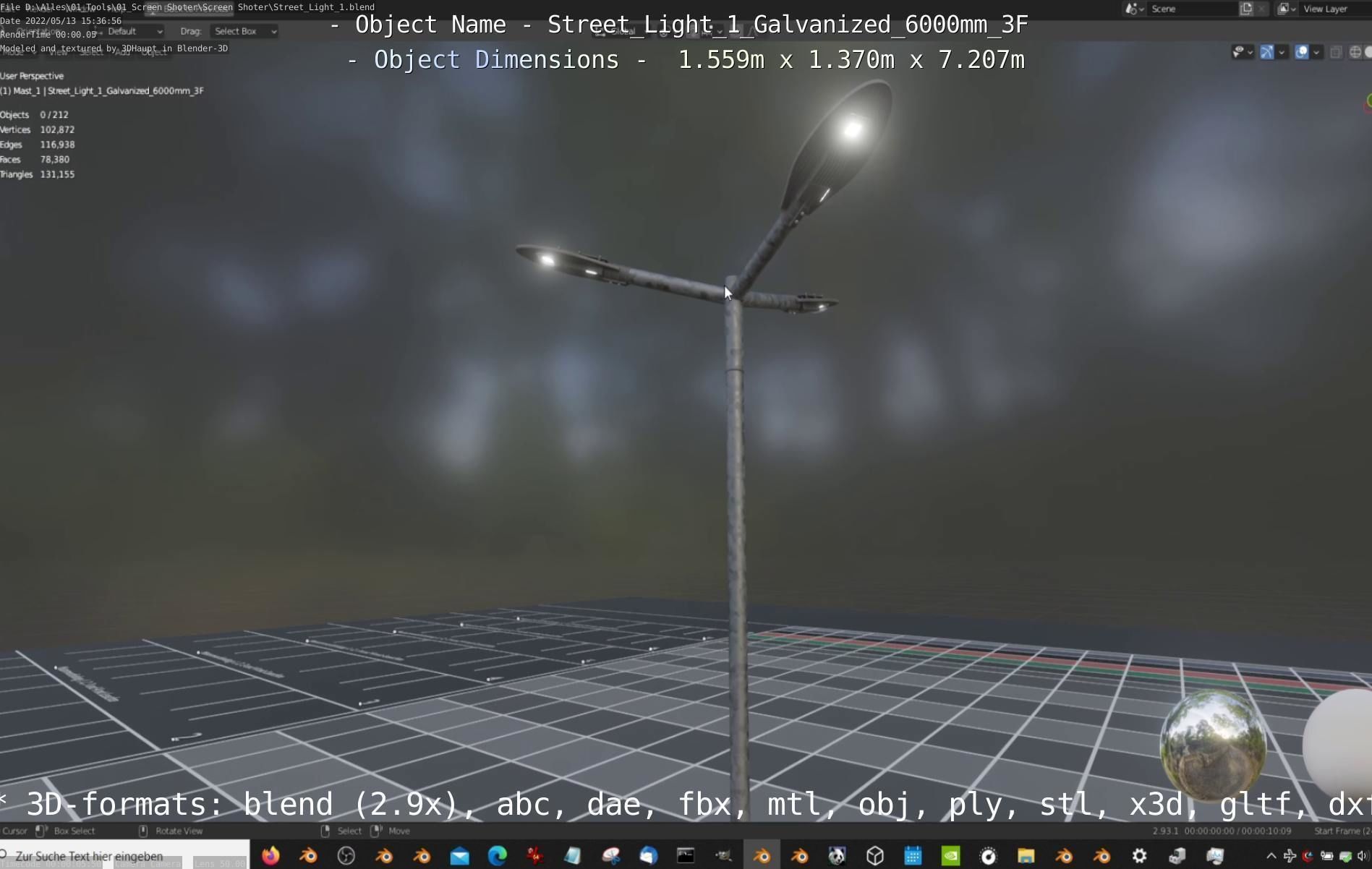Image resolution: width=1372 pixels, height=869 pixels.
Task: Click the Rotate View hint in status bar
Action: click(171, 831)
